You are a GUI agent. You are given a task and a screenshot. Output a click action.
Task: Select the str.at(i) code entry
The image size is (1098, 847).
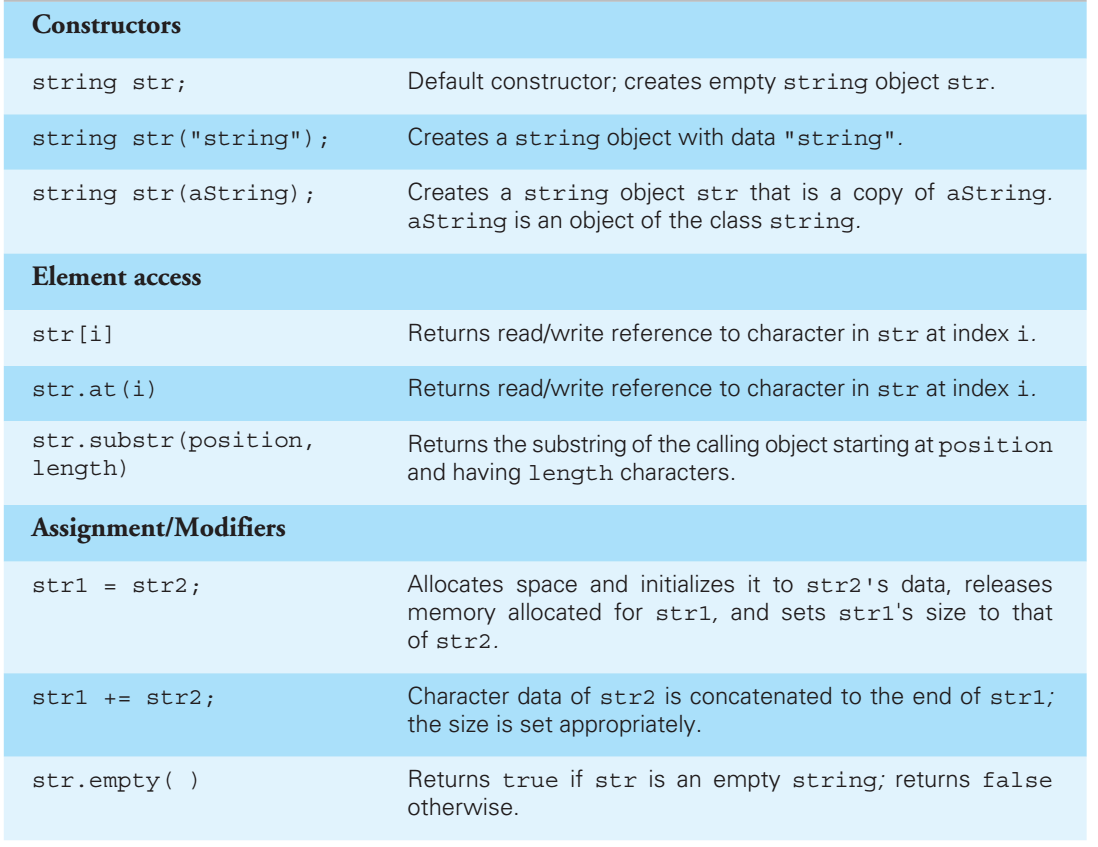pyautogui.click(x=94, y=388)
